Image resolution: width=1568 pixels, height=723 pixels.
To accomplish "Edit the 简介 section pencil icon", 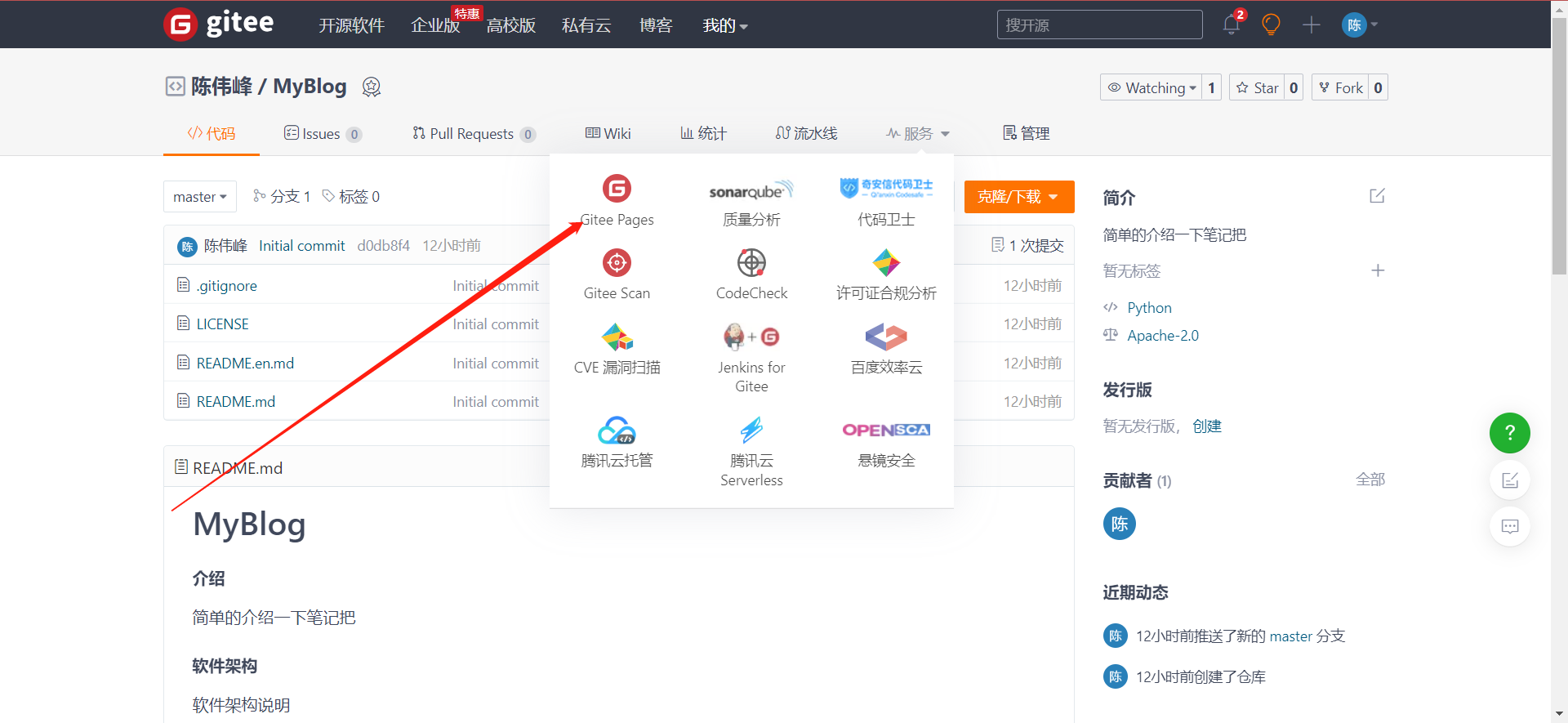I will coord(1377,196).
